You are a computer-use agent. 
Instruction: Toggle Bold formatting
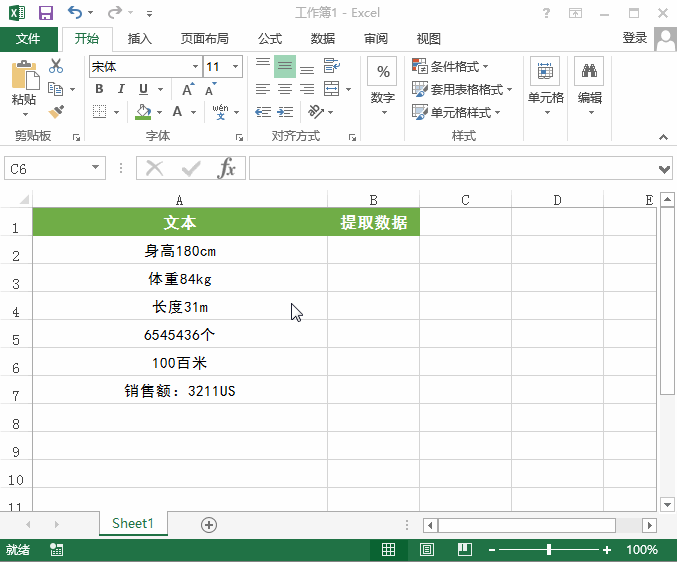(99, 89)
